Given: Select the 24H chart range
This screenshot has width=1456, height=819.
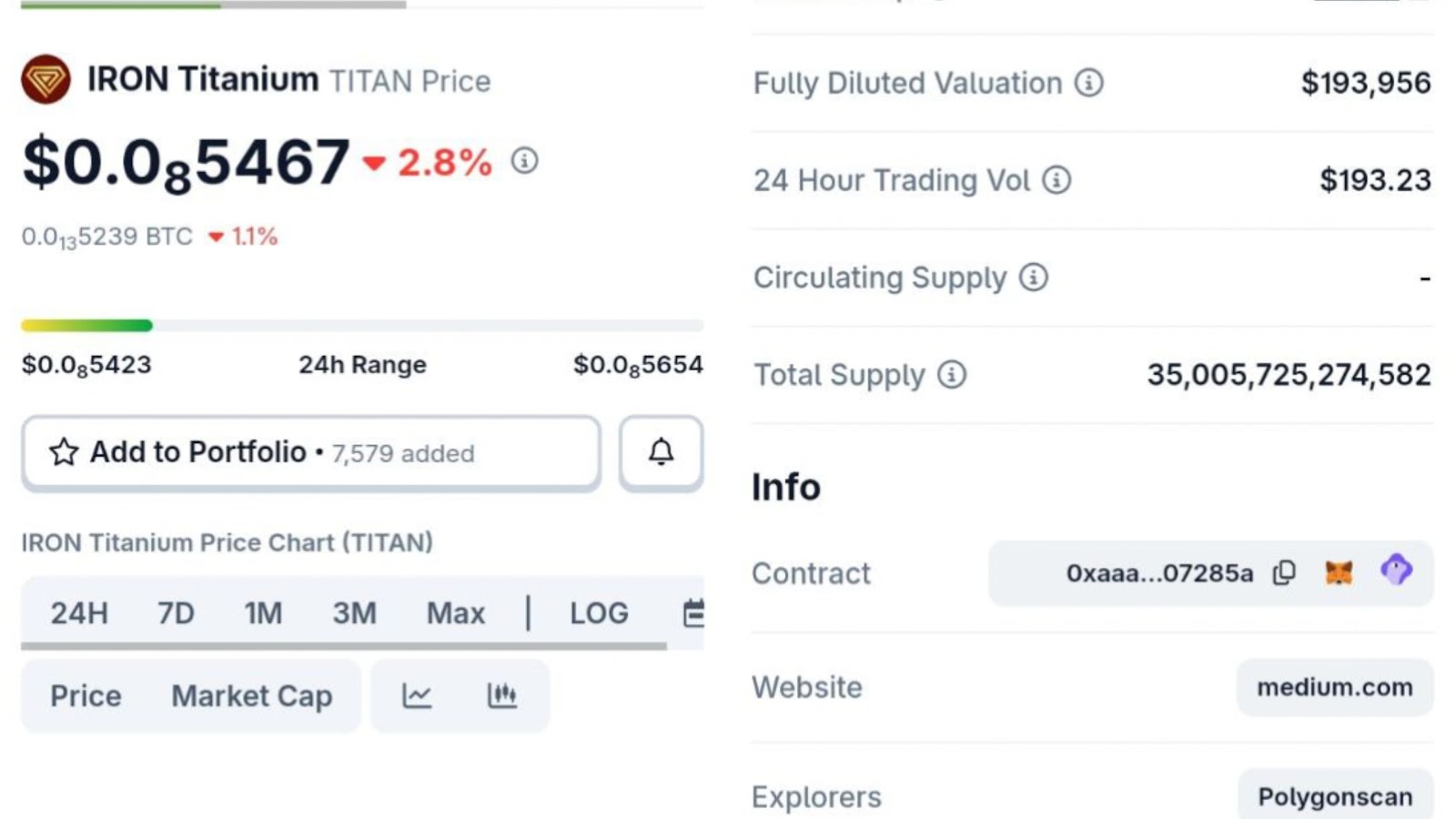Looking at the screenshot, I should pyautogui.click(x=79, y=612).
